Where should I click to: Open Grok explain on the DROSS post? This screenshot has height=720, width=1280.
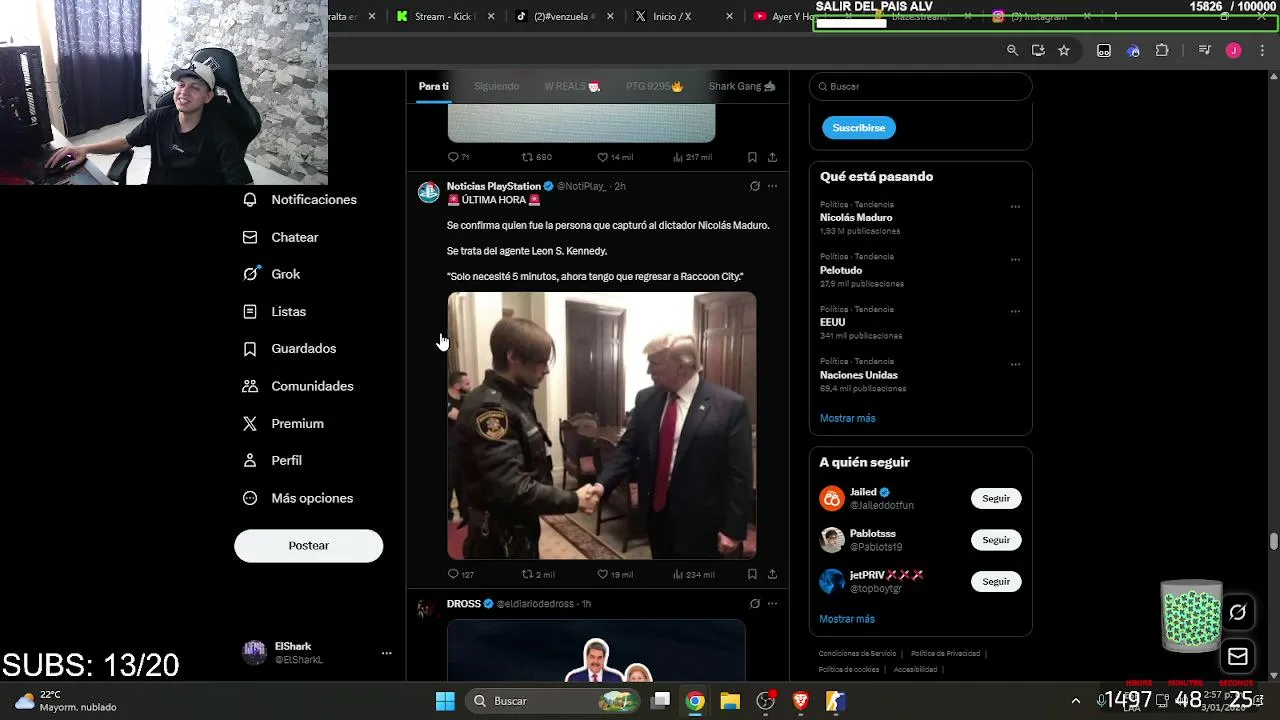pyautogui.click(x=755, y=604)
